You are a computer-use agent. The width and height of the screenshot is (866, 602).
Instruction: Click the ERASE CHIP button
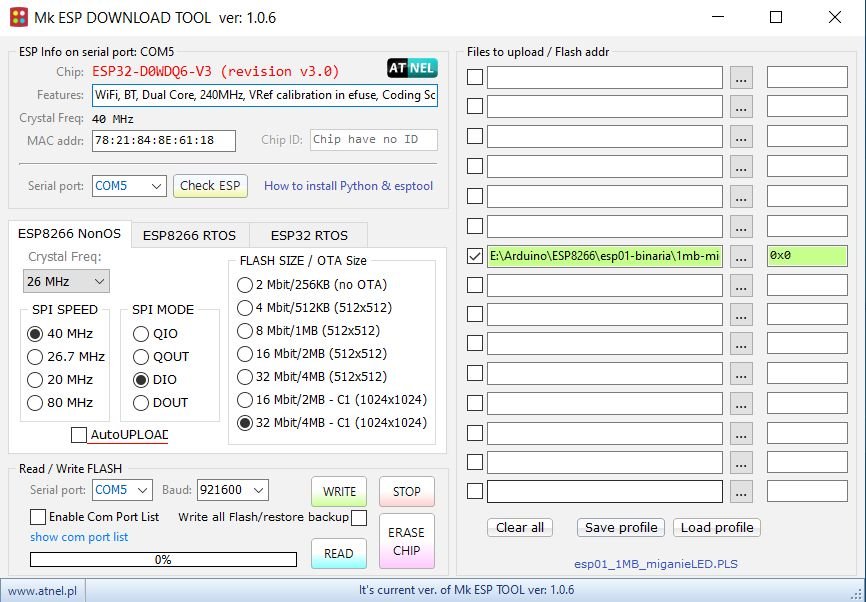(406, 540)
